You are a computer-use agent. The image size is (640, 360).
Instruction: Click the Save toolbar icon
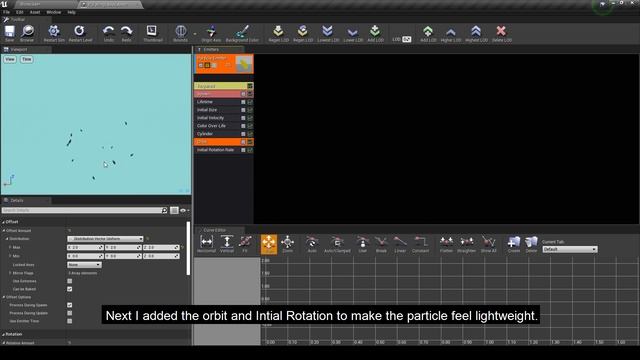(x=9, y=32)
